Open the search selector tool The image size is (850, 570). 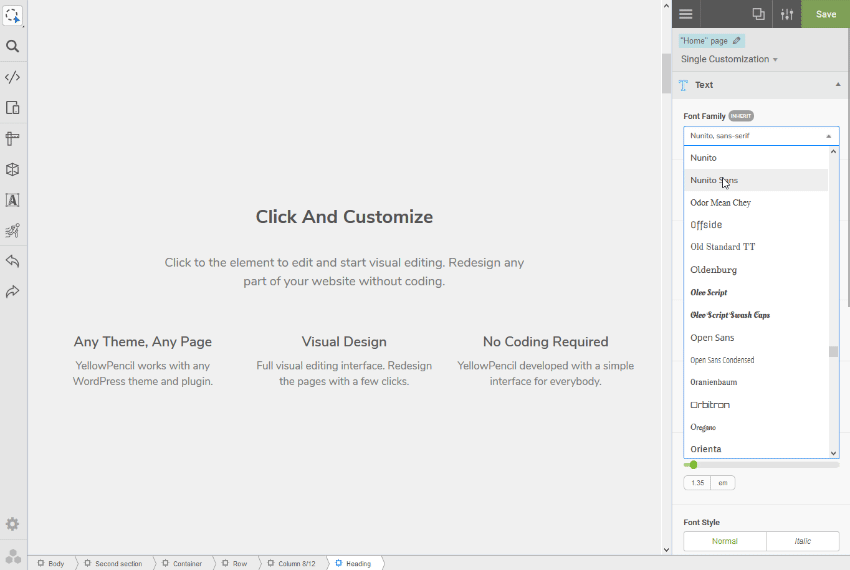pyautogui.click(x=12, y=46)
